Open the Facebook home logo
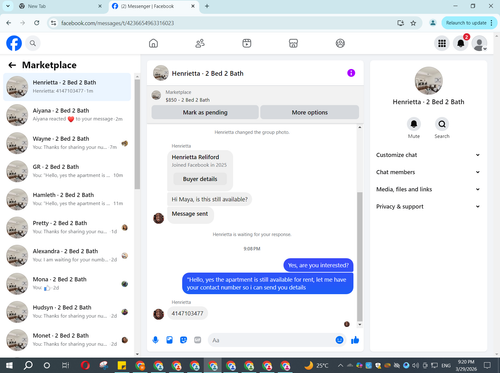This screenshot has width=500, height=373. point(14,43)
